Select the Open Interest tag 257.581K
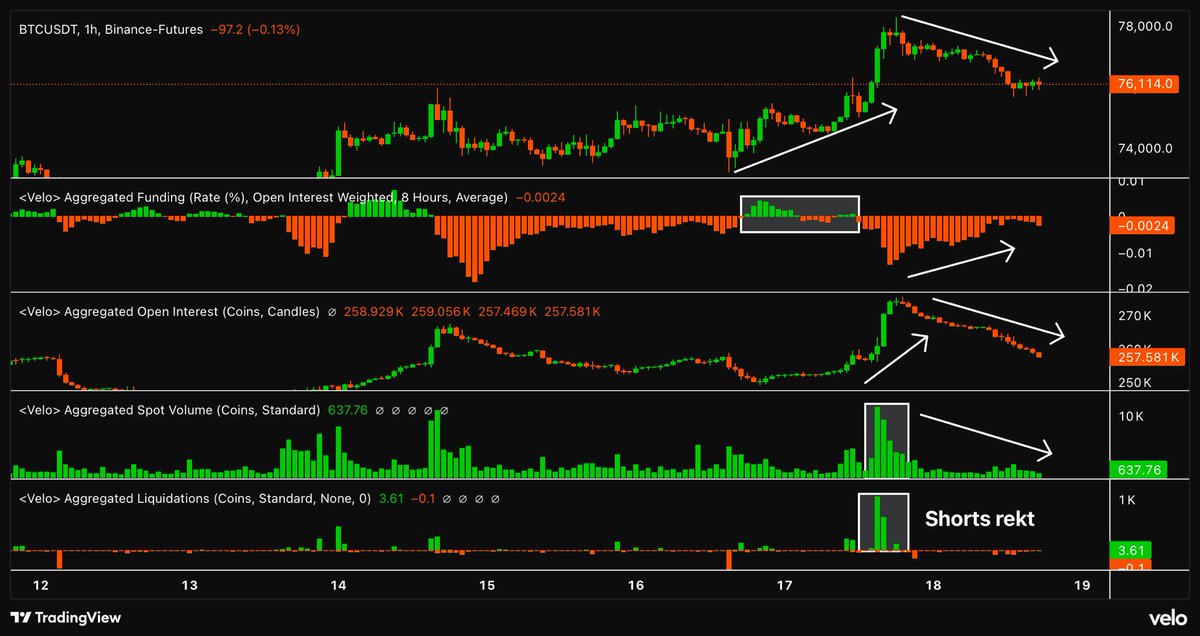Viewport: 1200px width, 636px height. (x=1148, y=355)
